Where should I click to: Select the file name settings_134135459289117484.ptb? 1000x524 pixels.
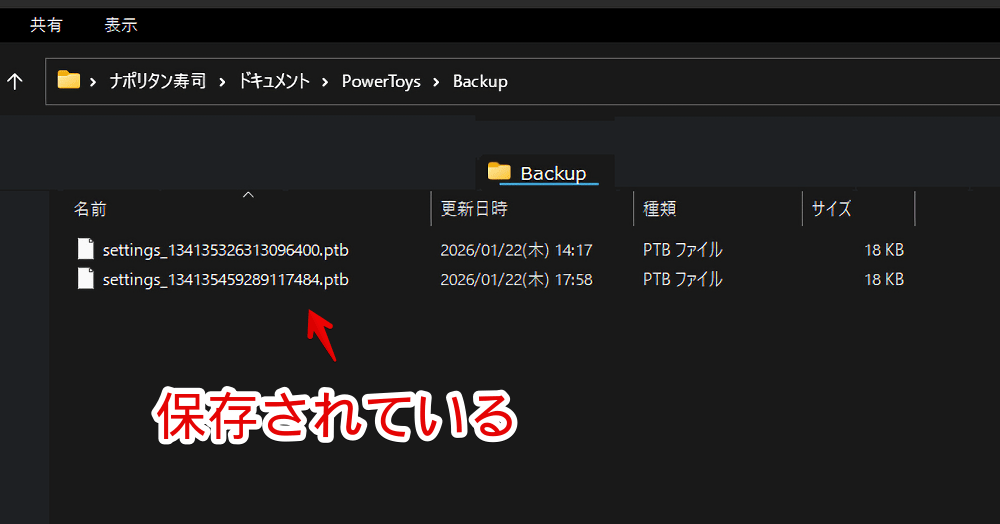click(225, 280)
